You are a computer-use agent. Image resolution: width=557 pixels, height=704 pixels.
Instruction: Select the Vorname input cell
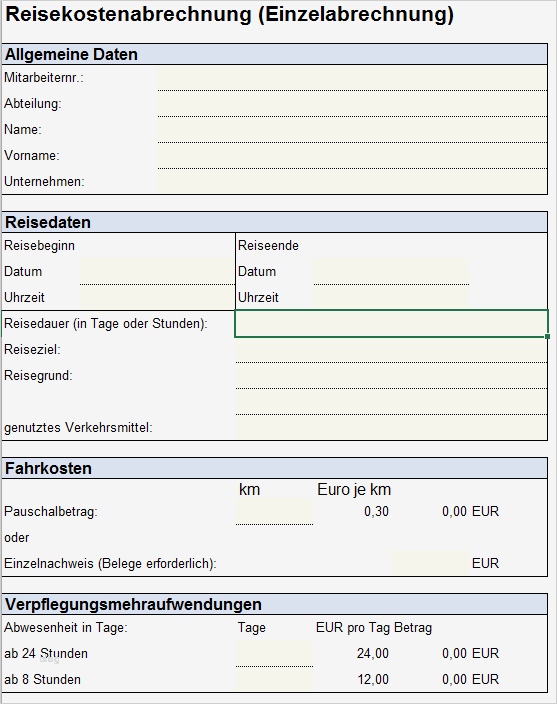[x=352, y=156]
